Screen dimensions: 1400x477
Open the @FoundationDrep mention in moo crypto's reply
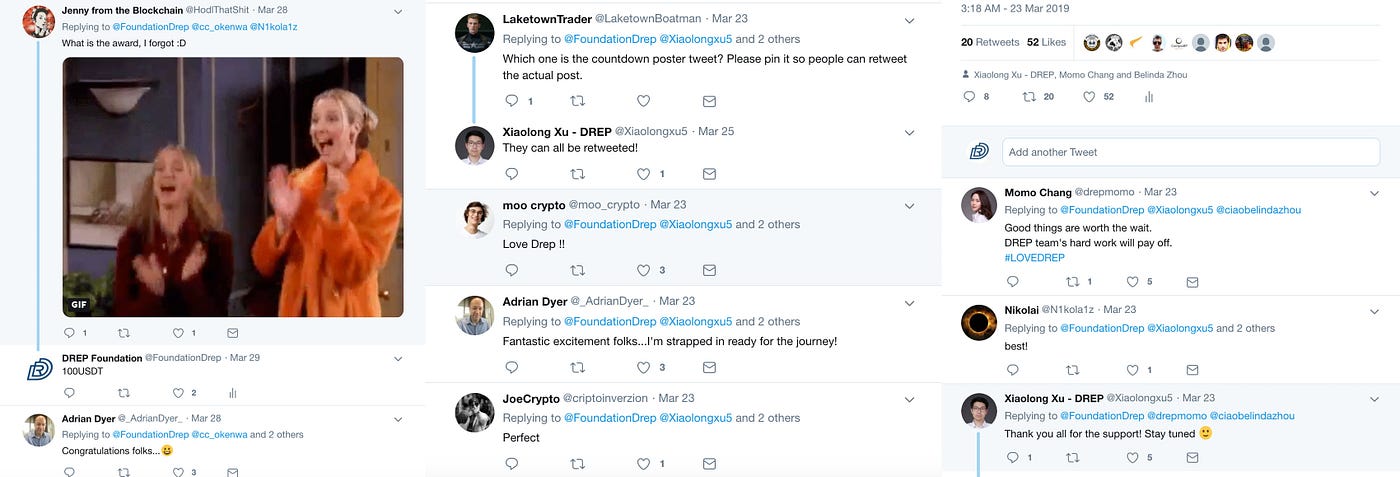click(x=610, y=224)
